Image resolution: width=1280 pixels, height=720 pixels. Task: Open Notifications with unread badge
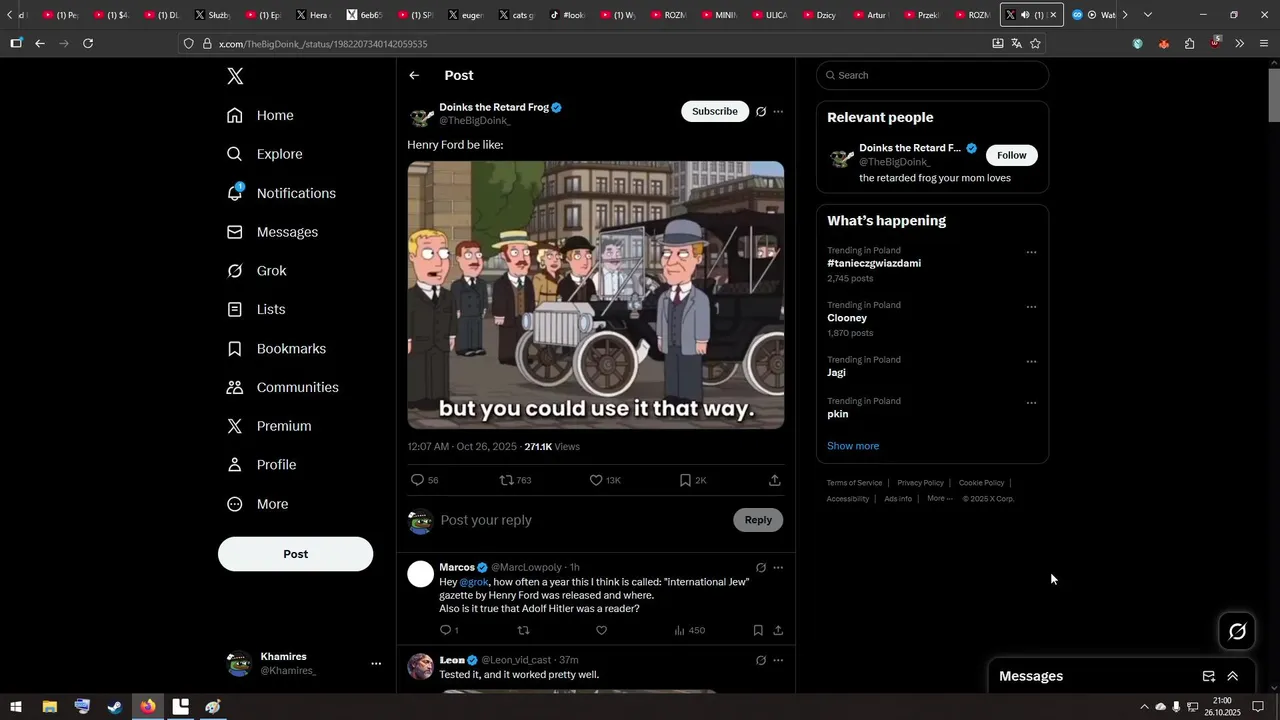[281, 193]
